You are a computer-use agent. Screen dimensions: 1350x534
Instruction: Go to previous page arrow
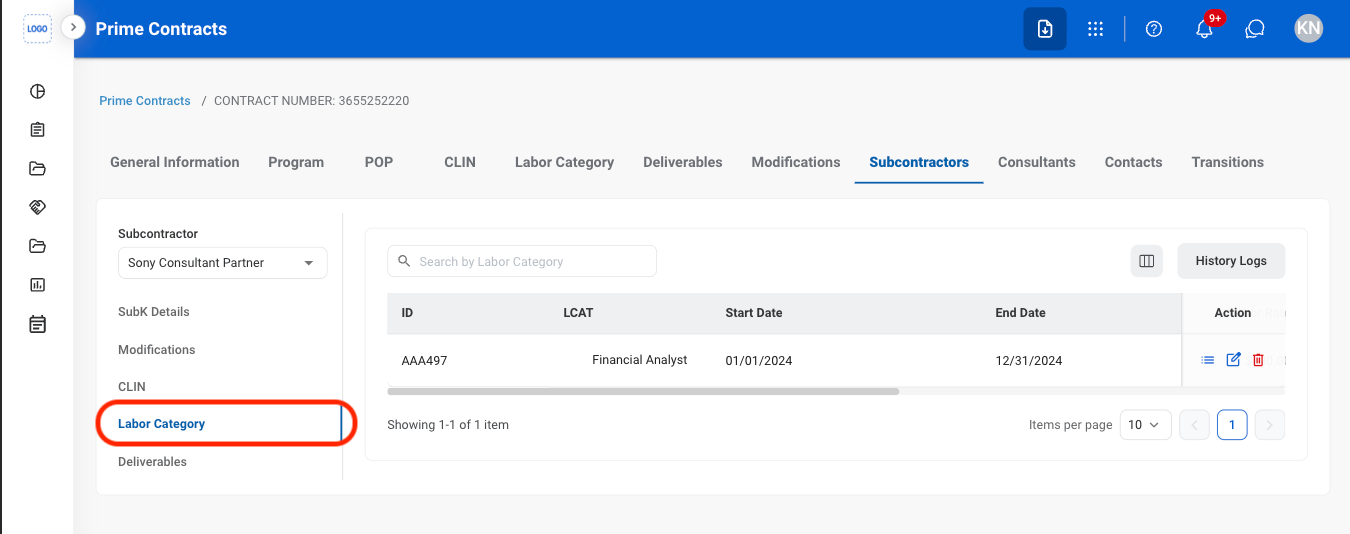coord(1194,425)
